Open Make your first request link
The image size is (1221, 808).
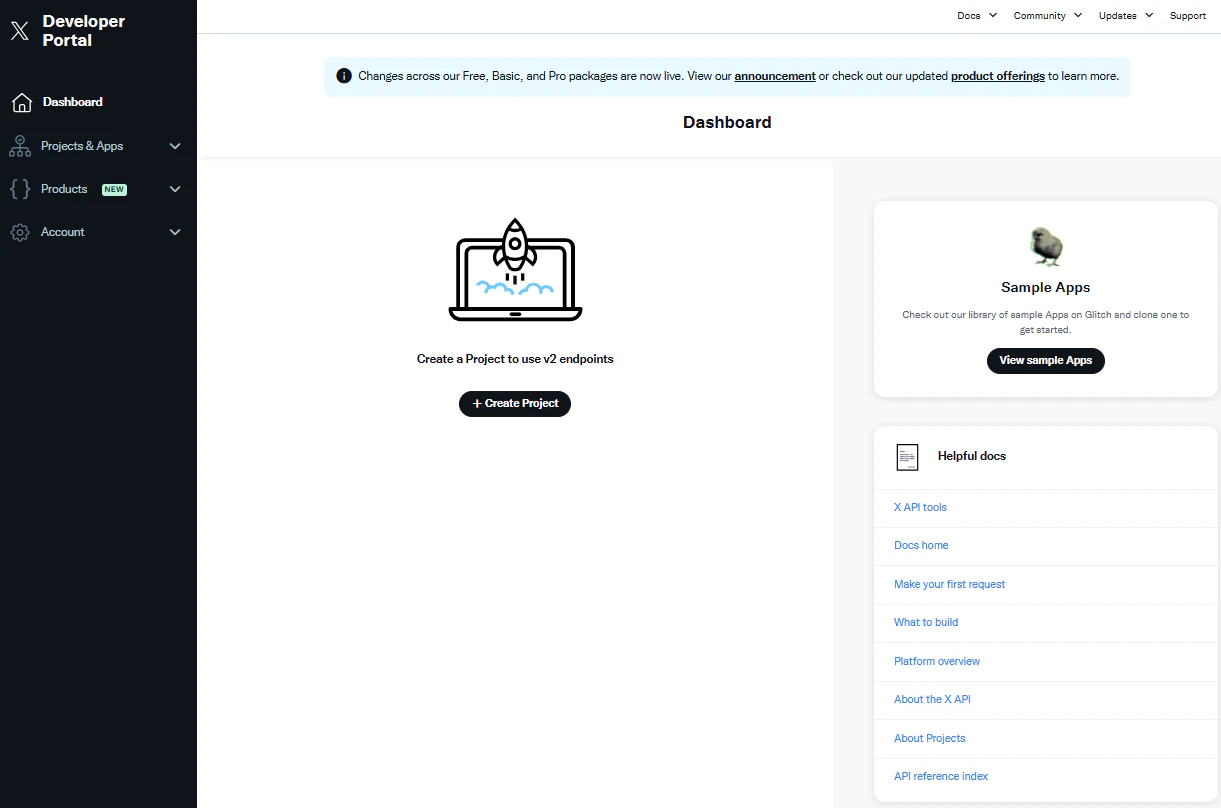[x=949, y=584]
